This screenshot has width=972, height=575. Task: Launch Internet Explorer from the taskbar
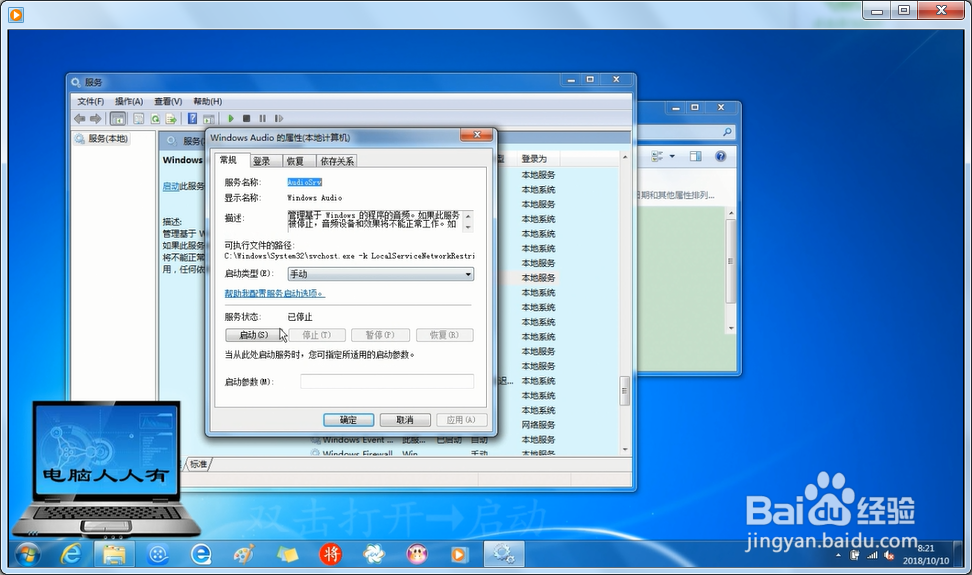pyautogui.click(x=72, y=554)
